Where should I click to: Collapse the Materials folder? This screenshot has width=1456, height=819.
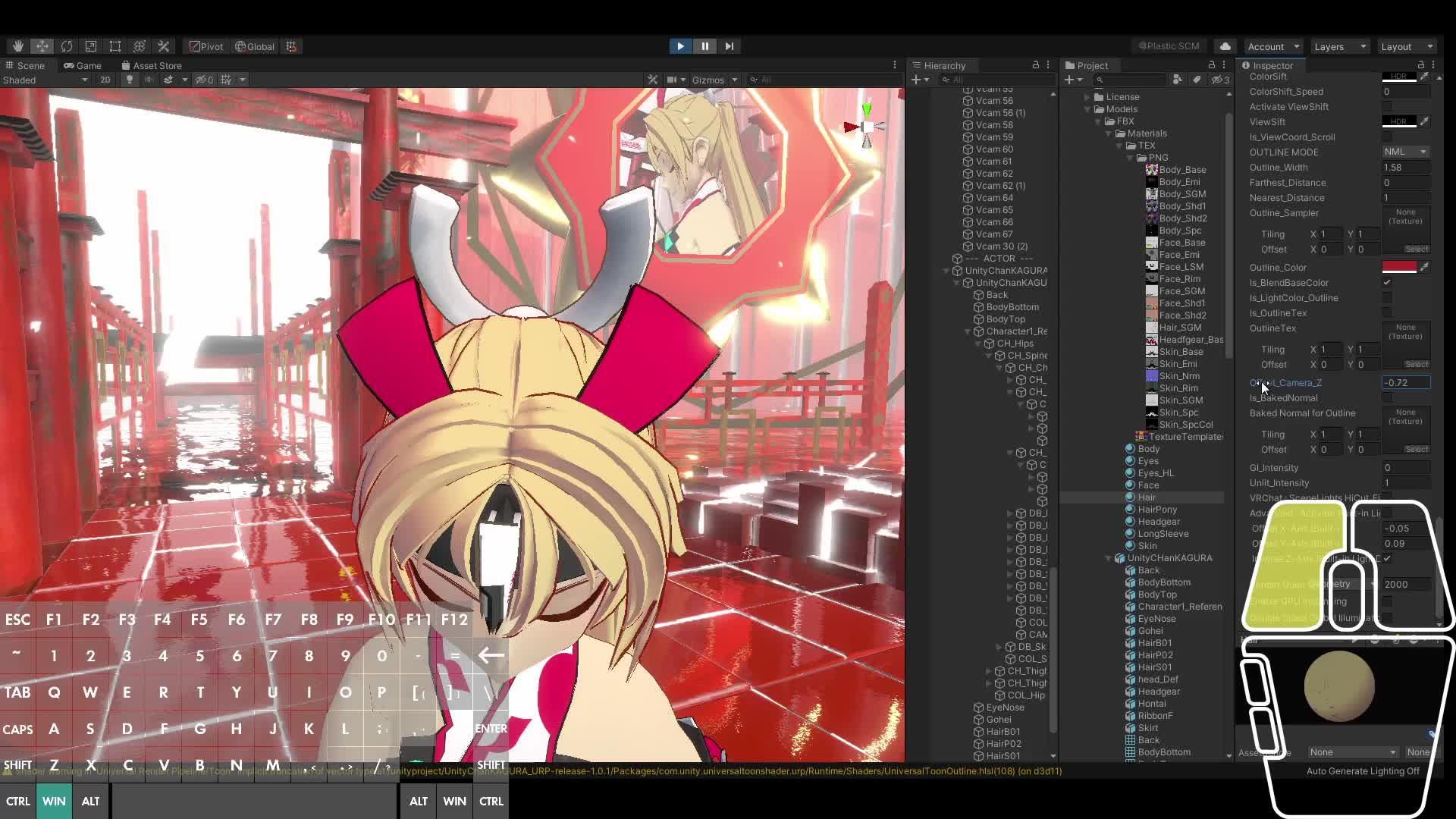pos(1109,133)
